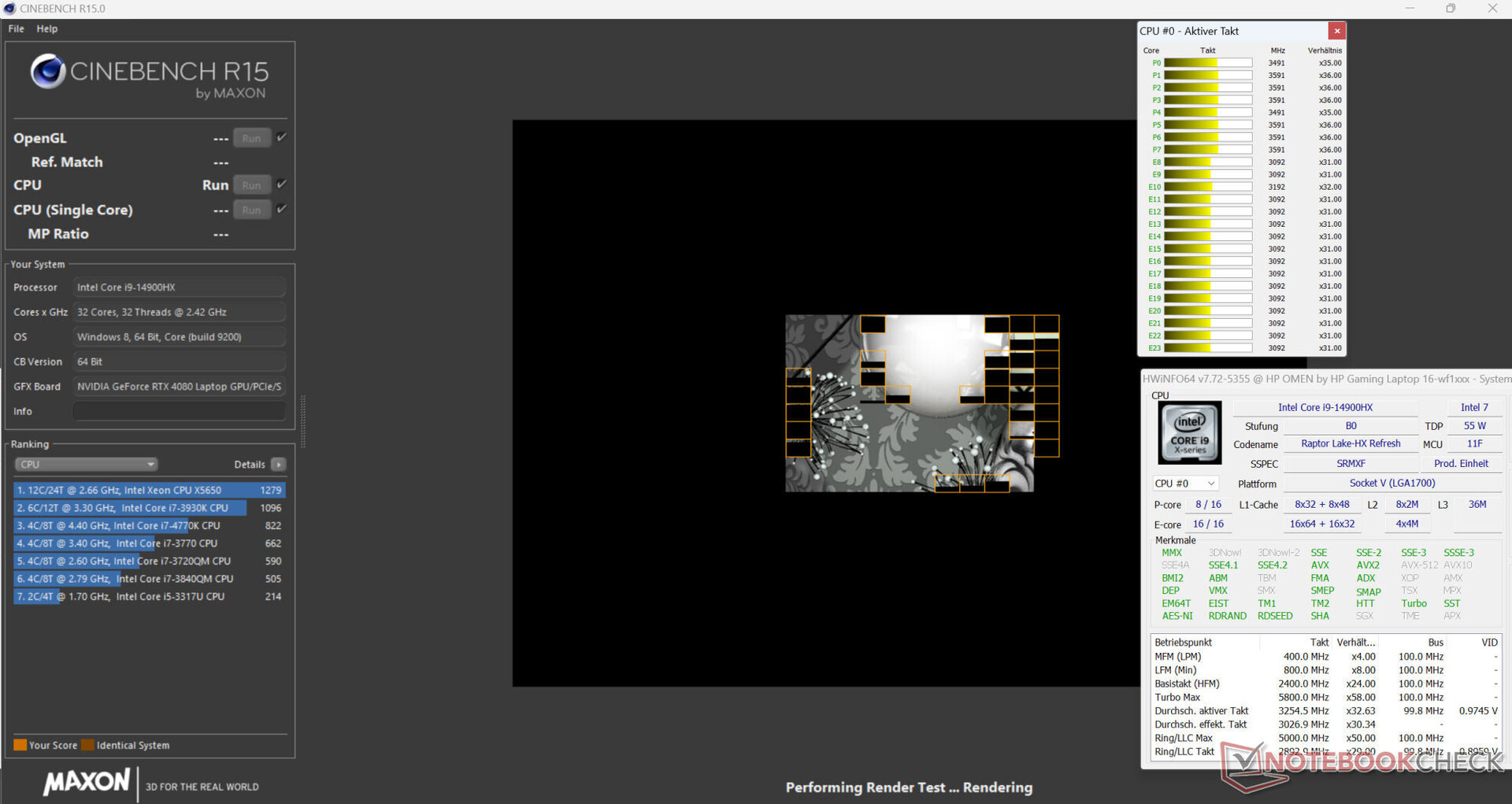Click the P0 core clock bar
The height and width of the screenshot is (804, 1512).
[x=1208, y=63]
